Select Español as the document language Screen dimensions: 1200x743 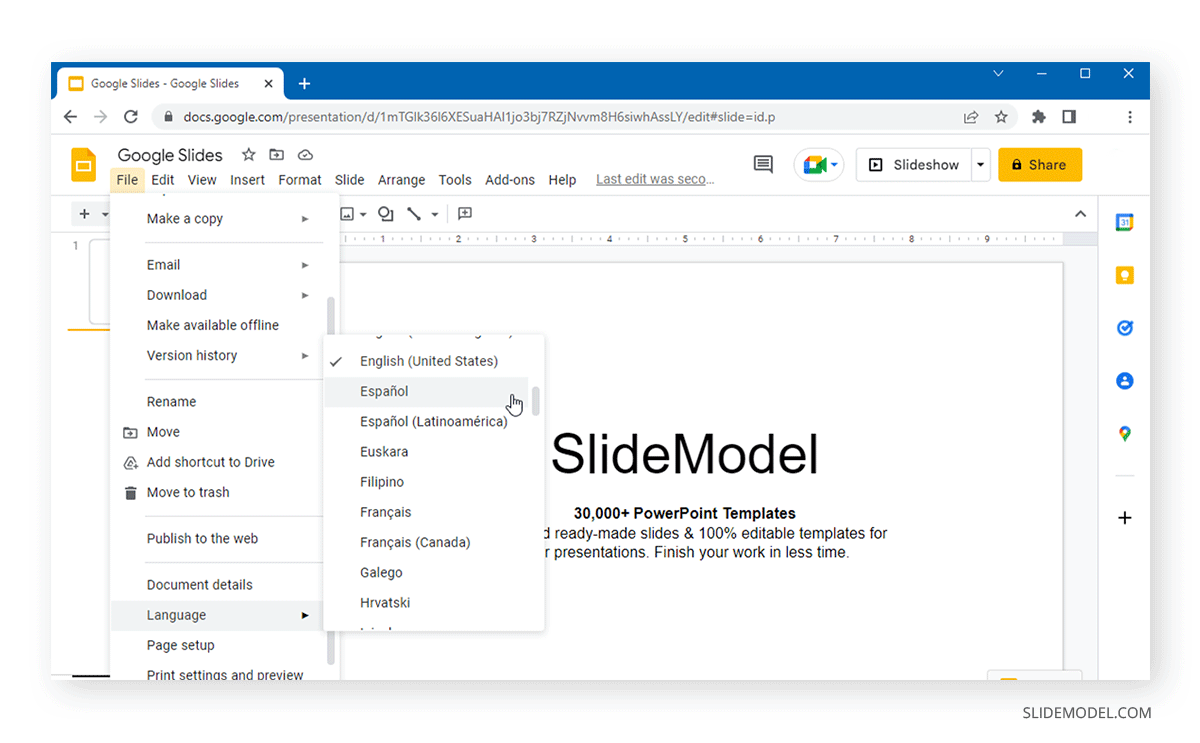coord(384,391)
